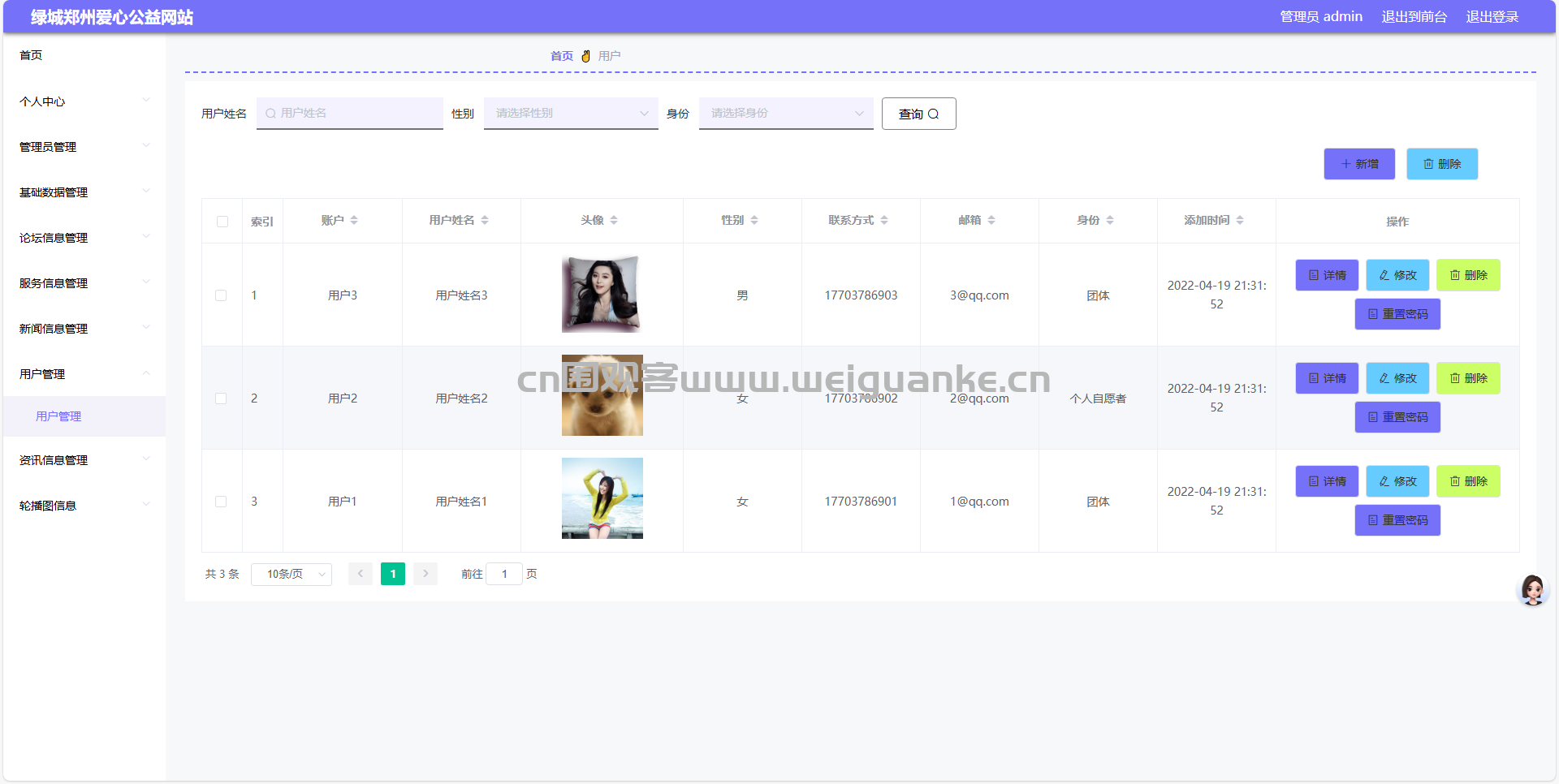1559x784 pixels.
Task: Expand the 管理员管理 sidebar menu
Action: tap(84, 147)
